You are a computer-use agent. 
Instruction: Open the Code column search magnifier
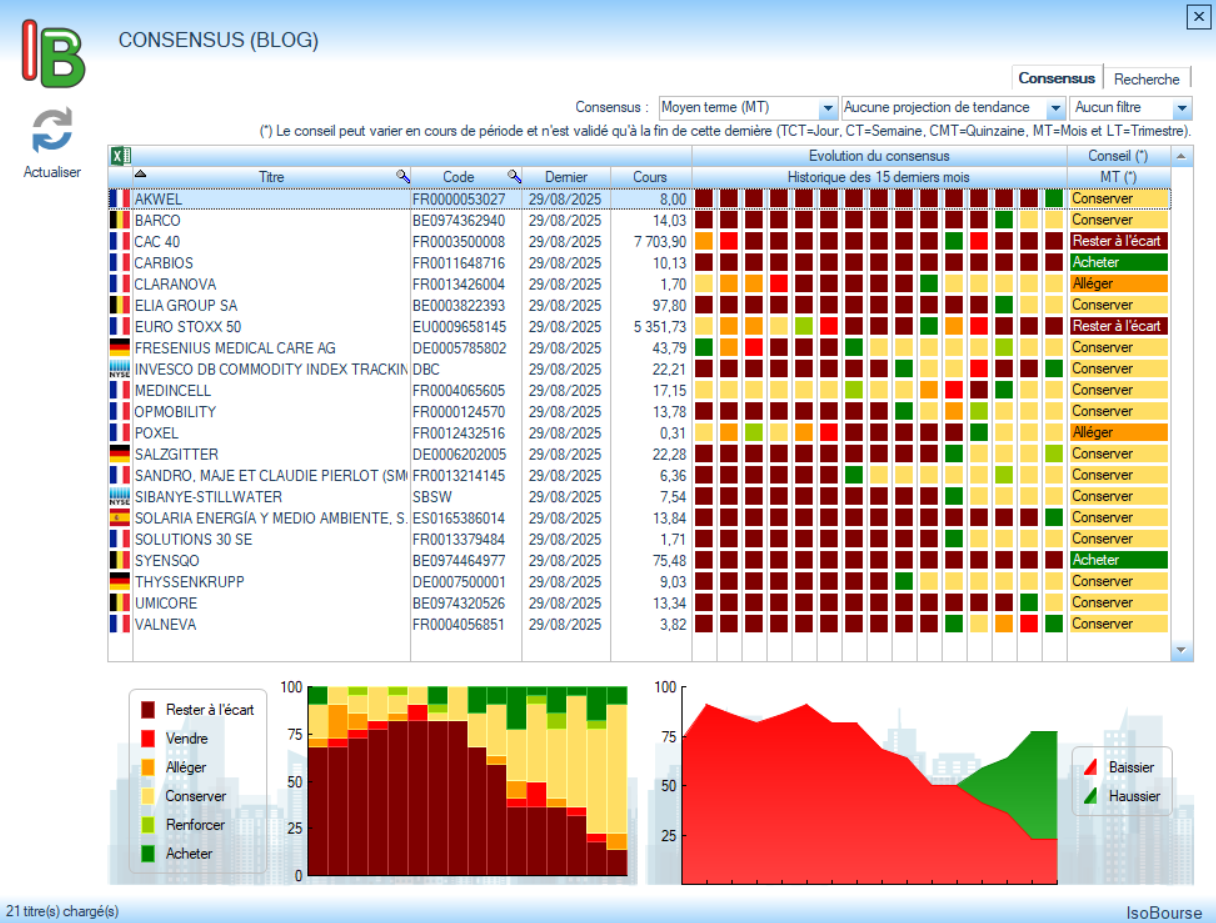click(513, 176)
